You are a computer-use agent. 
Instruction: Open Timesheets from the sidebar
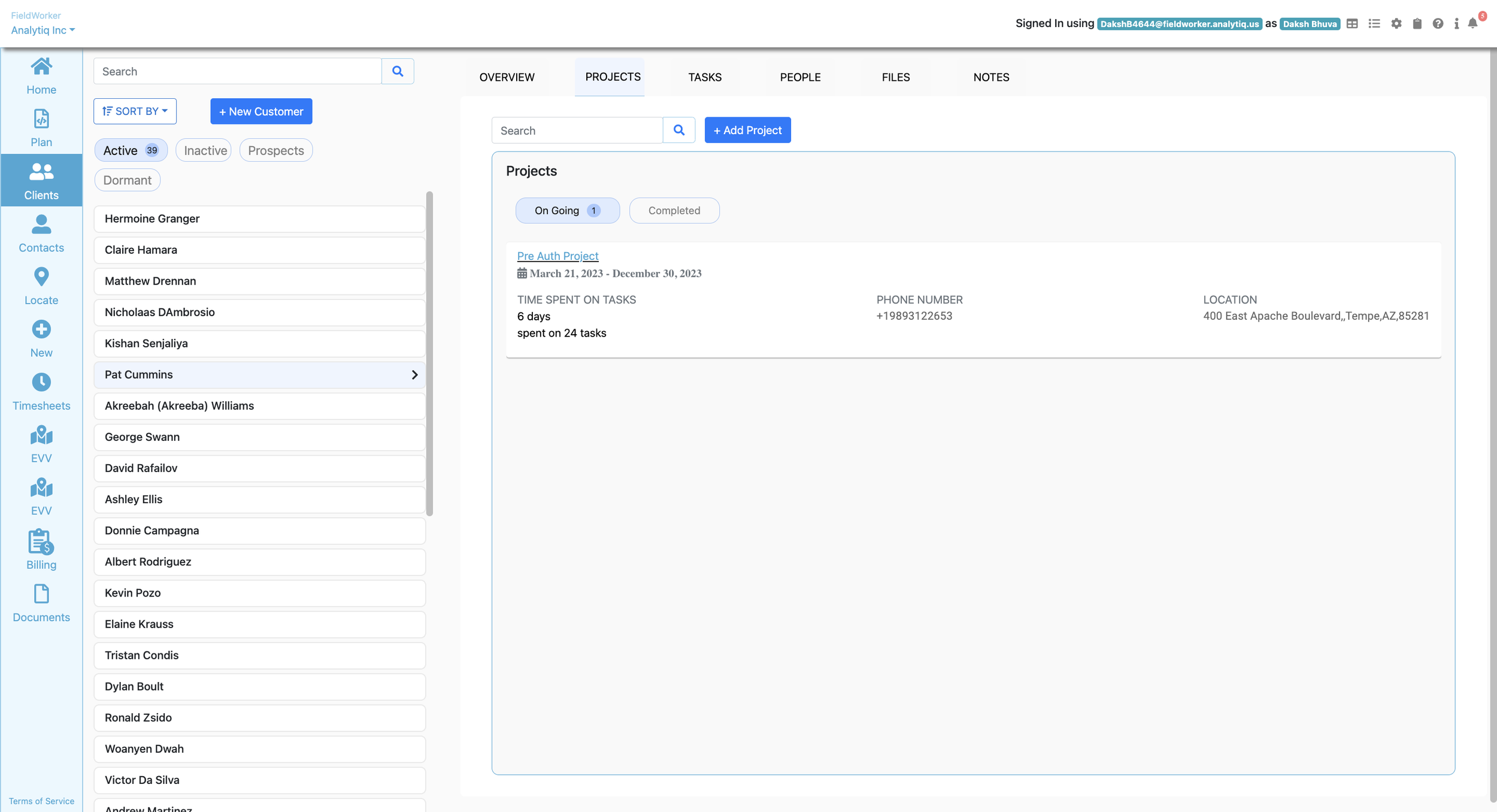pos(41,392)
